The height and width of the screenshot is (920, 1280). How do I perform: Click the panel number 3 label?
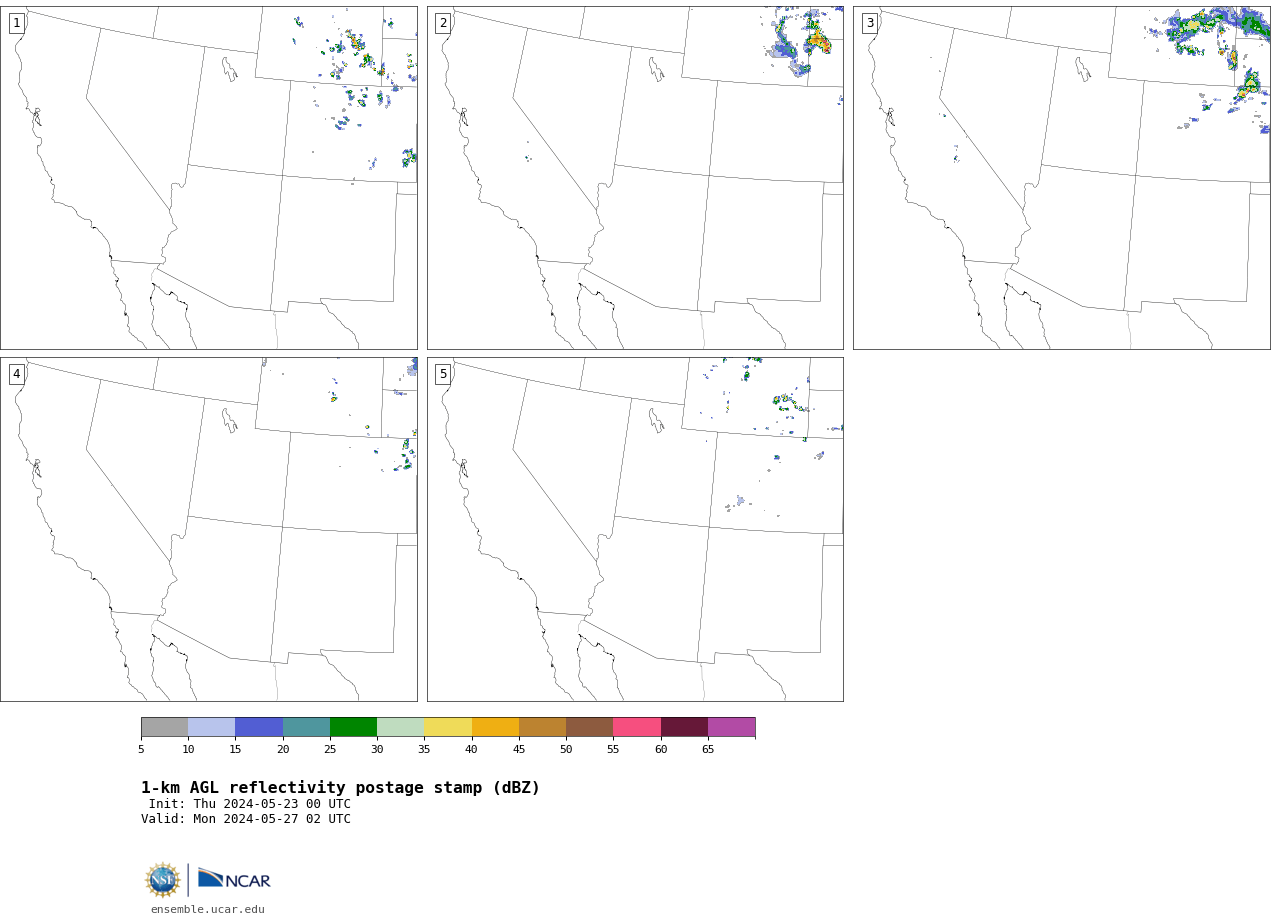869,23
